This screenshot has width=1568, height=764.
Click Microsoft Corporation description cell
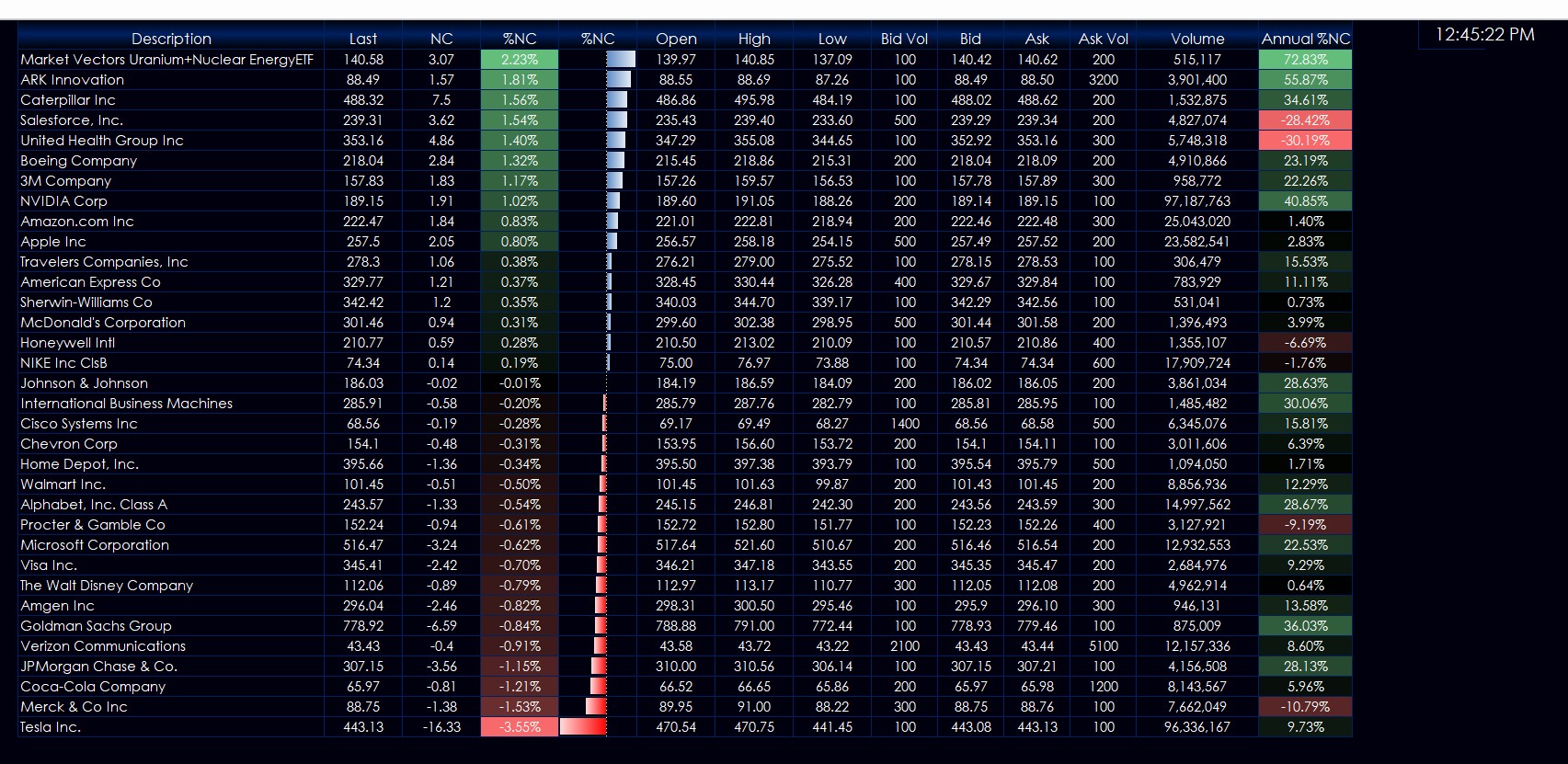coord(95,545)
